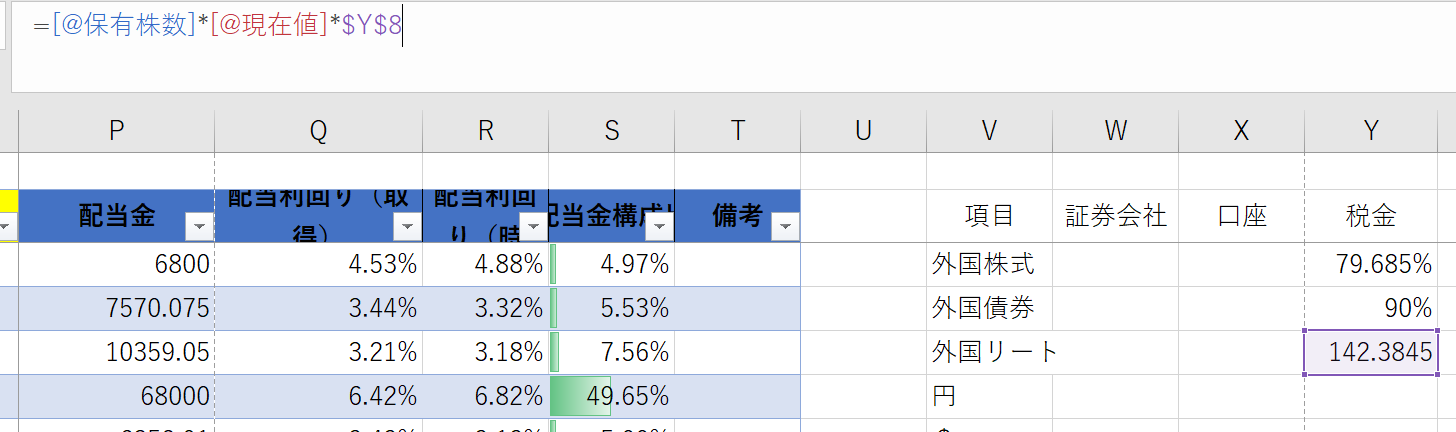The height and width of the screenshot is (432, 1456).
Task: Select column P header
Action: click(x=116, y=131)
